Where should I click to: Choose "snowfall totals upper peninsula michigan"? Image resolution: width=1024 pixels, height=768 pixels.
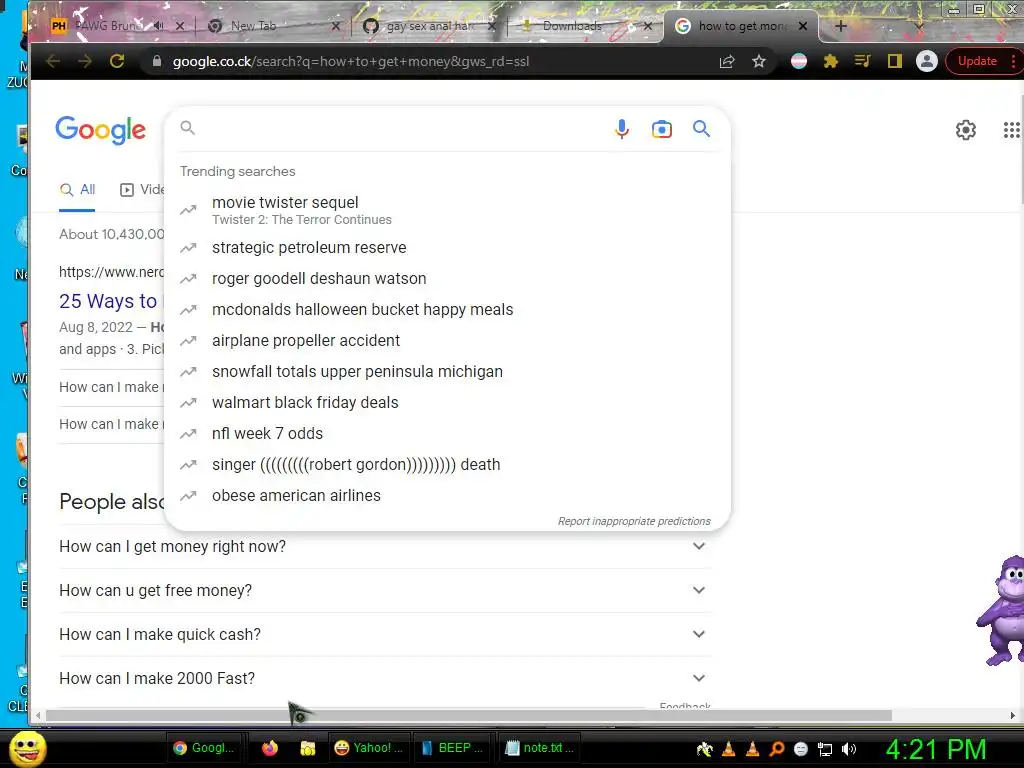(x=447, y=372)
